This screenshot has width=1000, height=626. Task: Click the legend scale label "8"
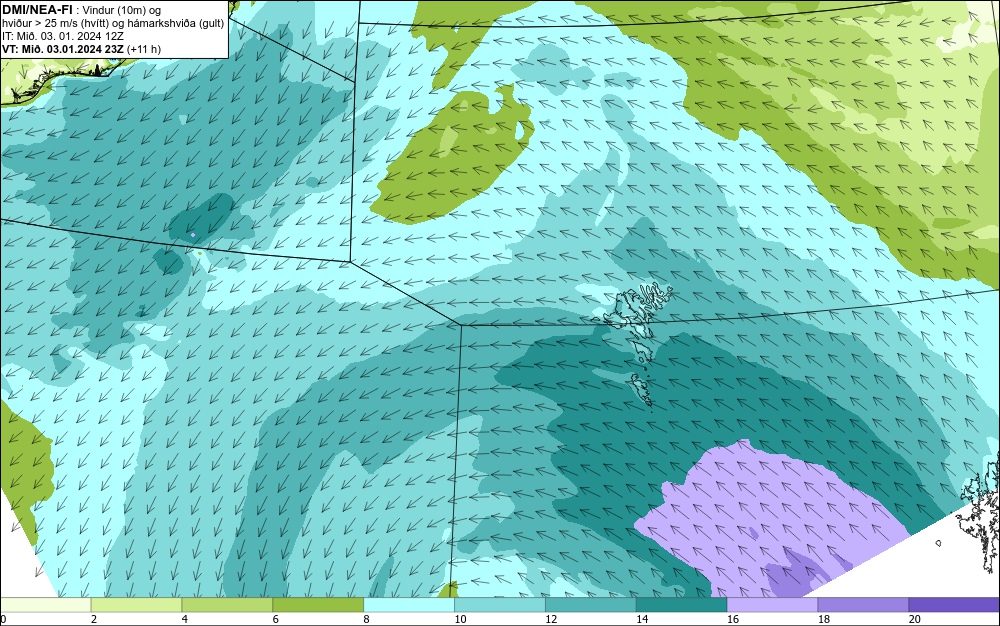366,619
